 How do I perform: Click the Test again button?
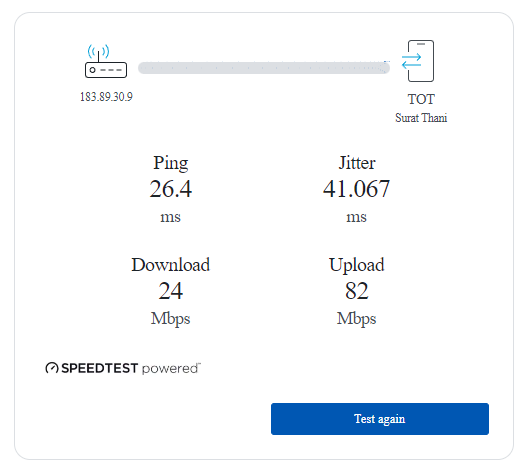[x=380, y=419]
